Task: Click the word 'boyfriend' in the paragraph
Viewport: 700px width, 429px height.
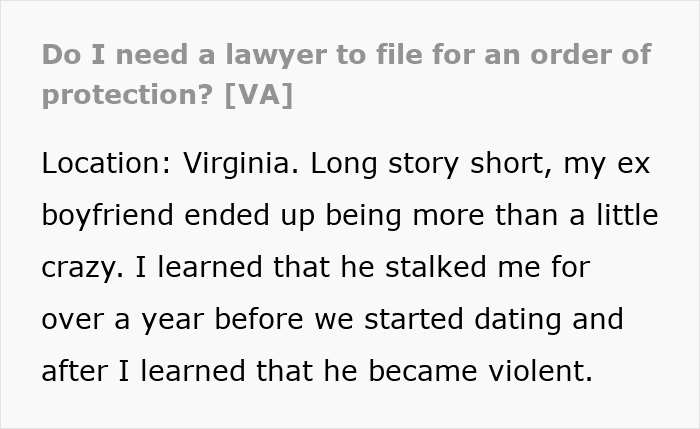Action: tap(107, 215)
